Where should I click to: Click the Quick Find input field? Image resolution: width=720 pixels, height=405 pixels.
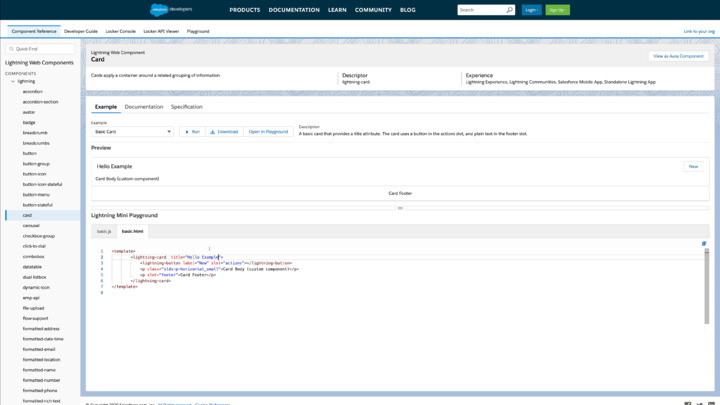[x=42, y=48]
